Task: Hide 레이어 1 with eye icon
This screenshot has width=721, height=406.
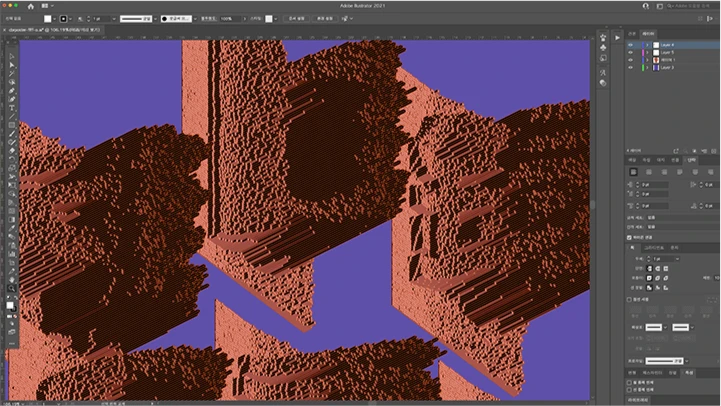Action: [x=630, y=60]
